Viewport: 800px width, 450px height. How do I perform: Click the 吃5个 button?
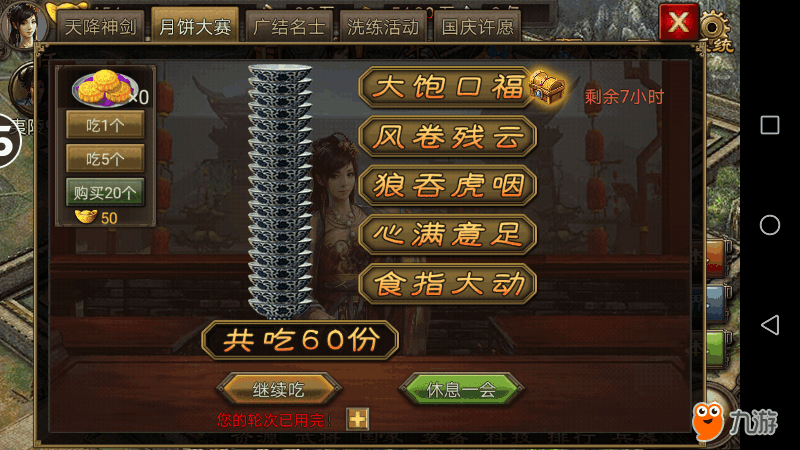(x=105, y=159)
